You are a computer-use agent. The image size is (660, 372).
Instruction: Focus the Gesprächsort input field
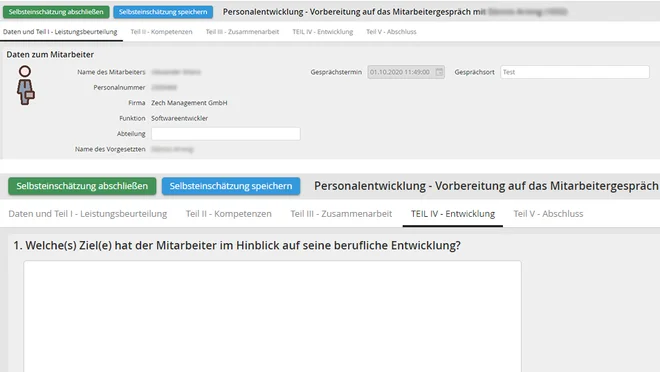pyautogui.click(x=575, y=72)
